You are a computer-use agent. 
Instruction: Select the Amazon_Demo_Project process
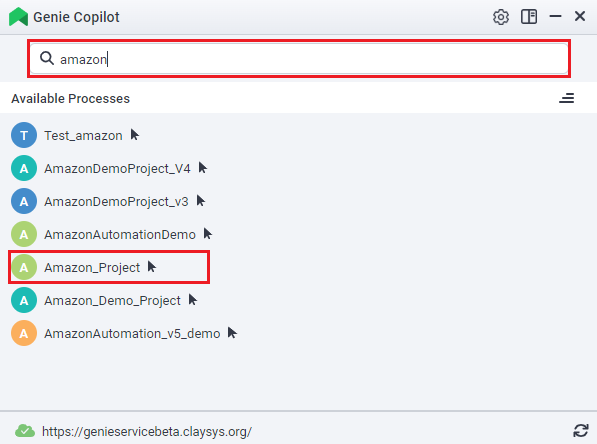pos(112,301)
